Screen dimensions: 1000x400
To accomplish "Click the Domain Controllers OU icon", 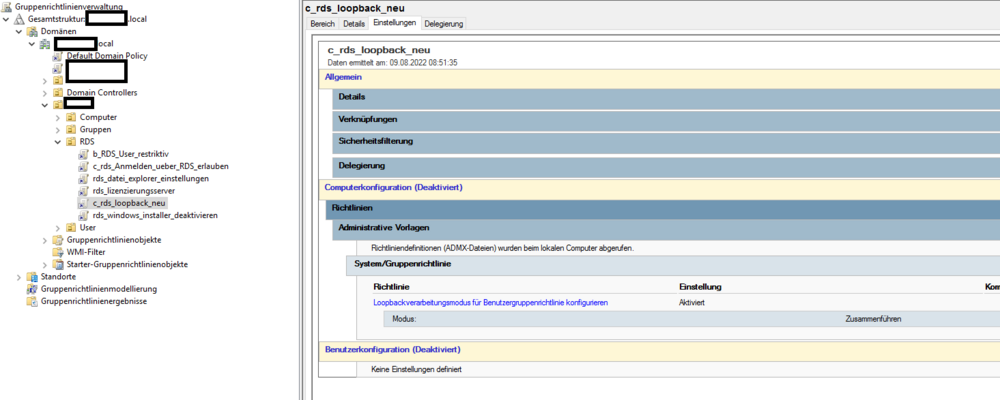I will [x=58, y=93].
